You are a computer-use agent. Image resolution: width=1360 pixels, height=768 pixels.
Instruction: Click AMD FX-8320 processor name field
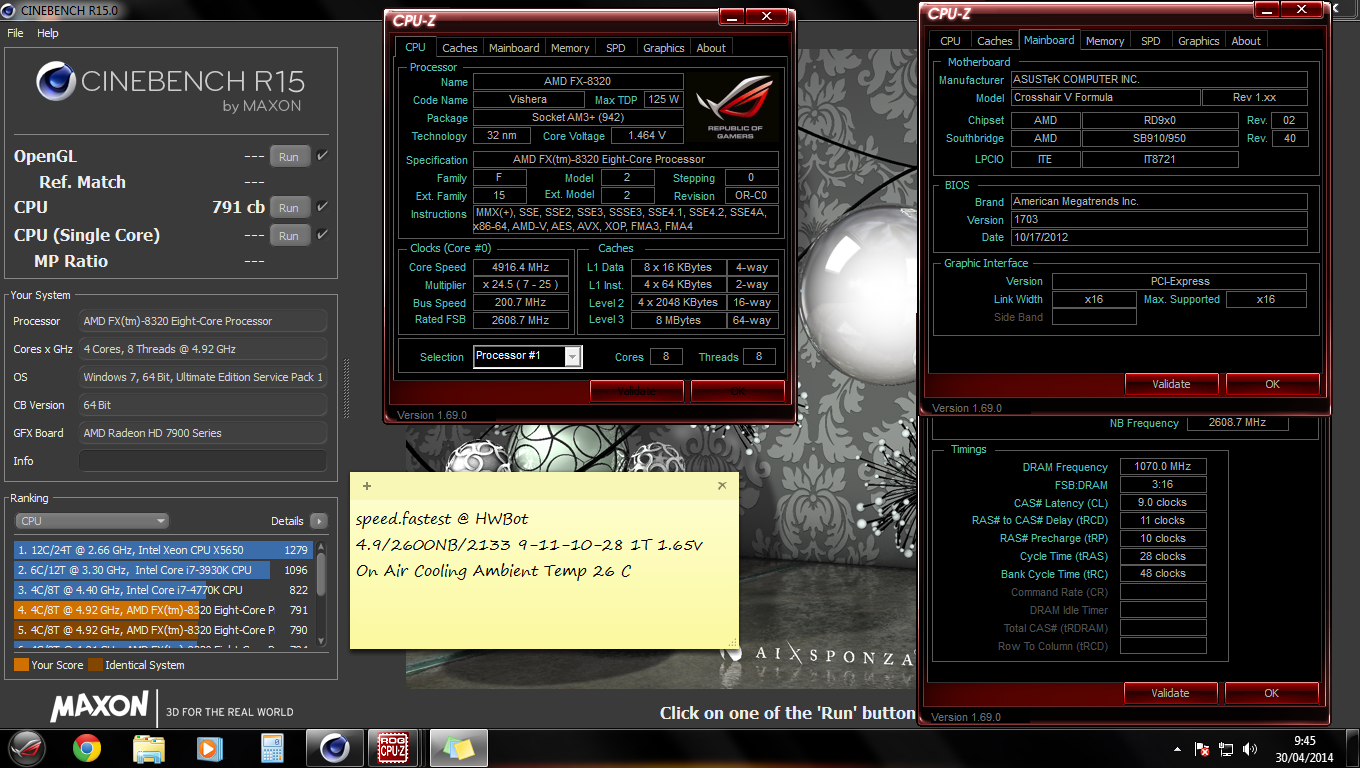coord(578,82)
